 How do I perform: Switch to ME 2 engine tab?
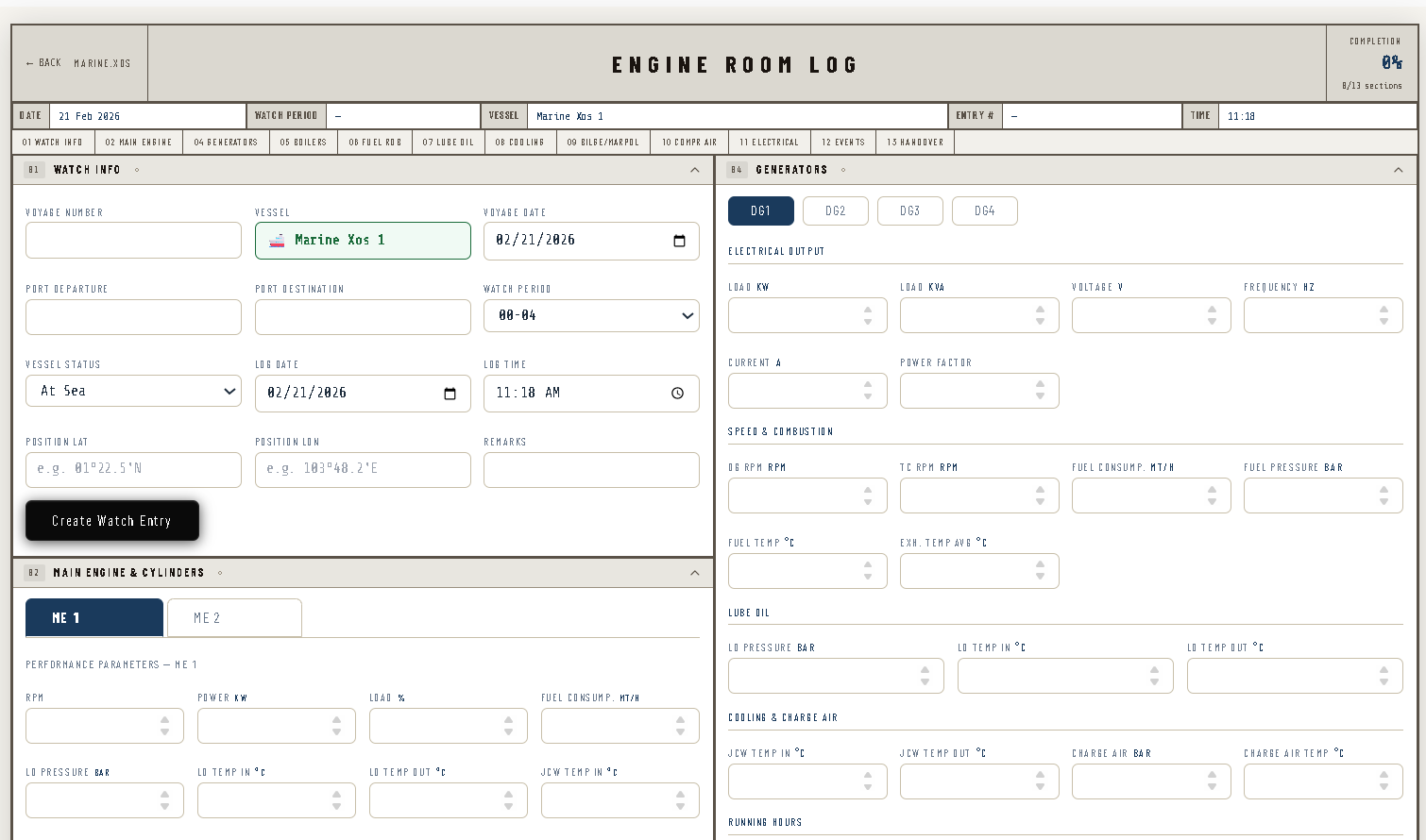(x=234, y=618)
